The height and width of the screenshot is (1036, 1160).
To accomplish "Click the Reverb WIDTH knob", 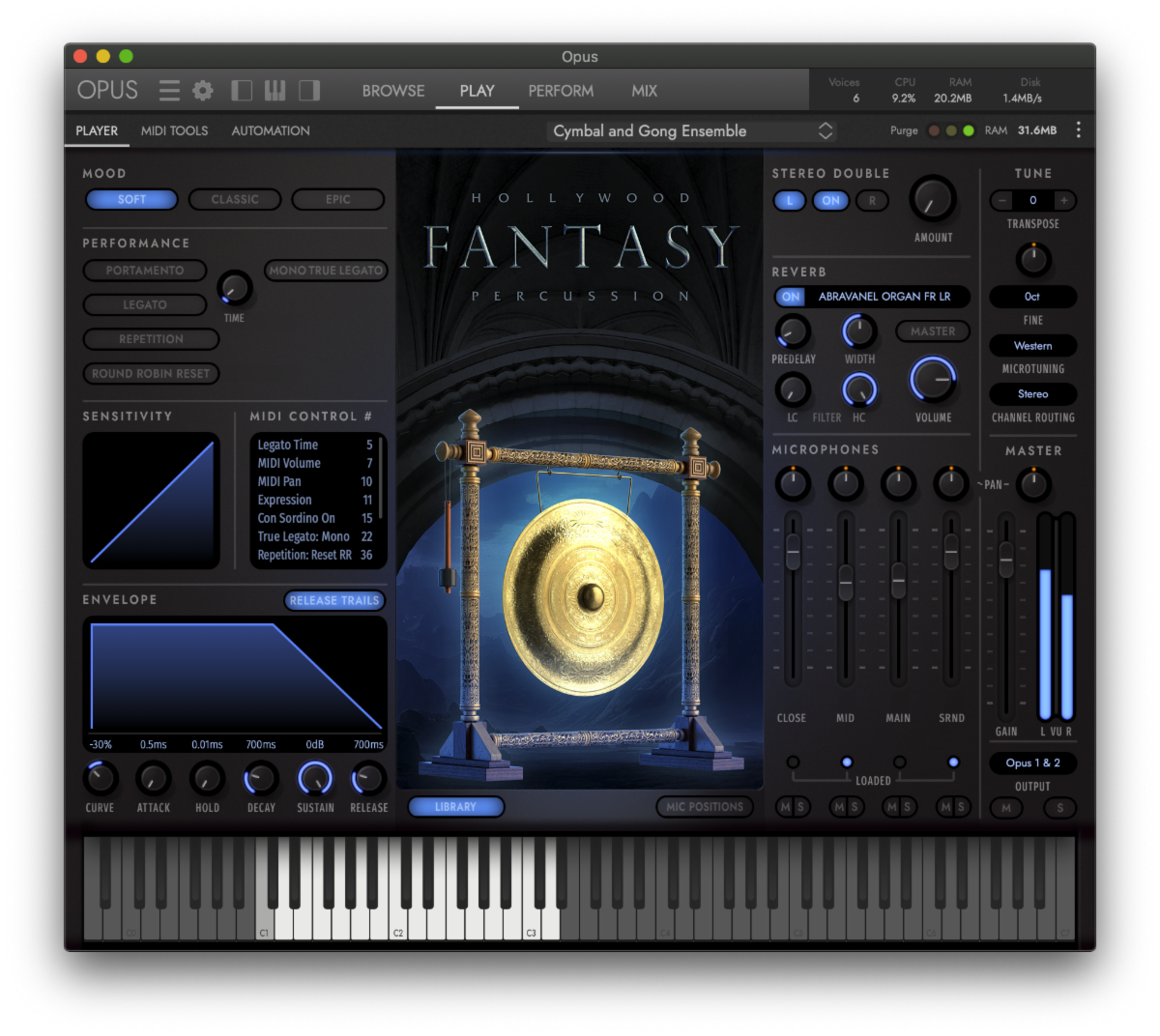I will (x=859, y=331).
